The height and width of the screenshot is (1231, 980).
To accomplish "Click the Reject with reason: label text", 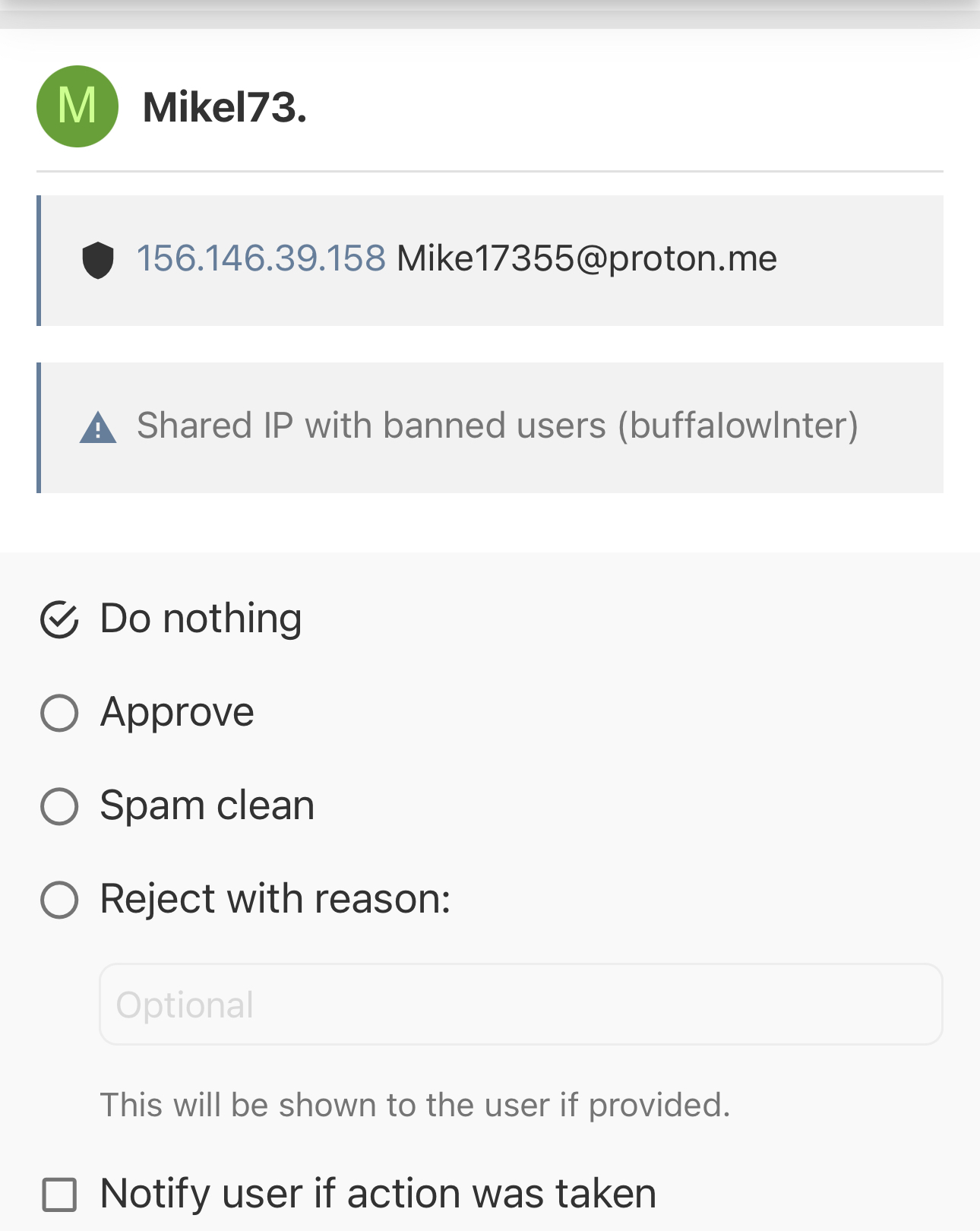I will (x=276, y=899).
